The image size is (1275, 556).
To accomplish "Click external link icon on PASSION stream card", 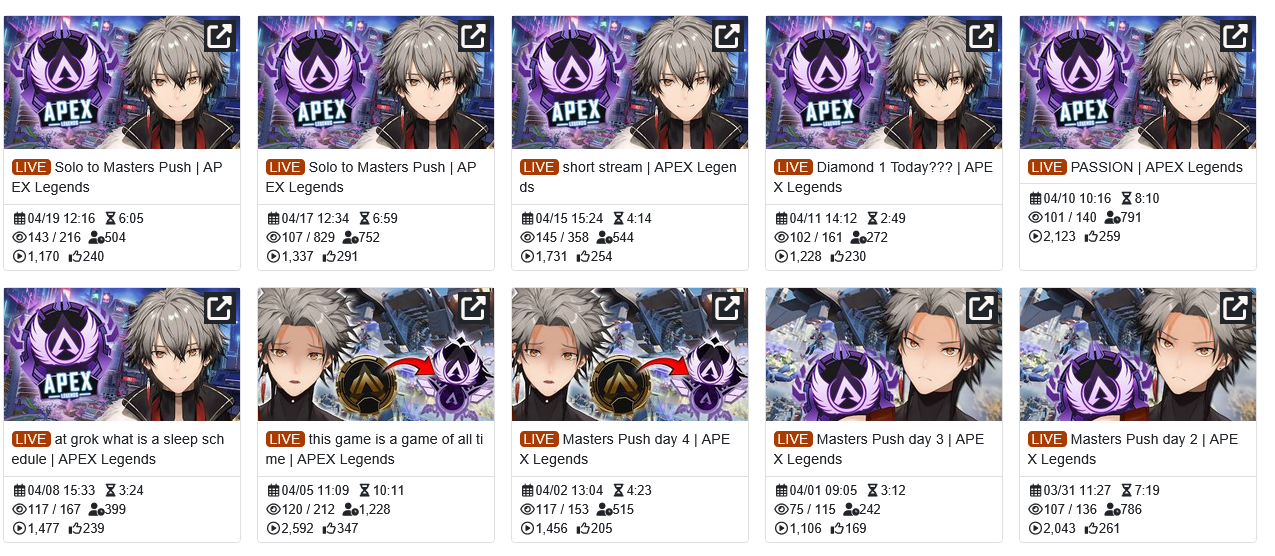I will (1235, 36).
